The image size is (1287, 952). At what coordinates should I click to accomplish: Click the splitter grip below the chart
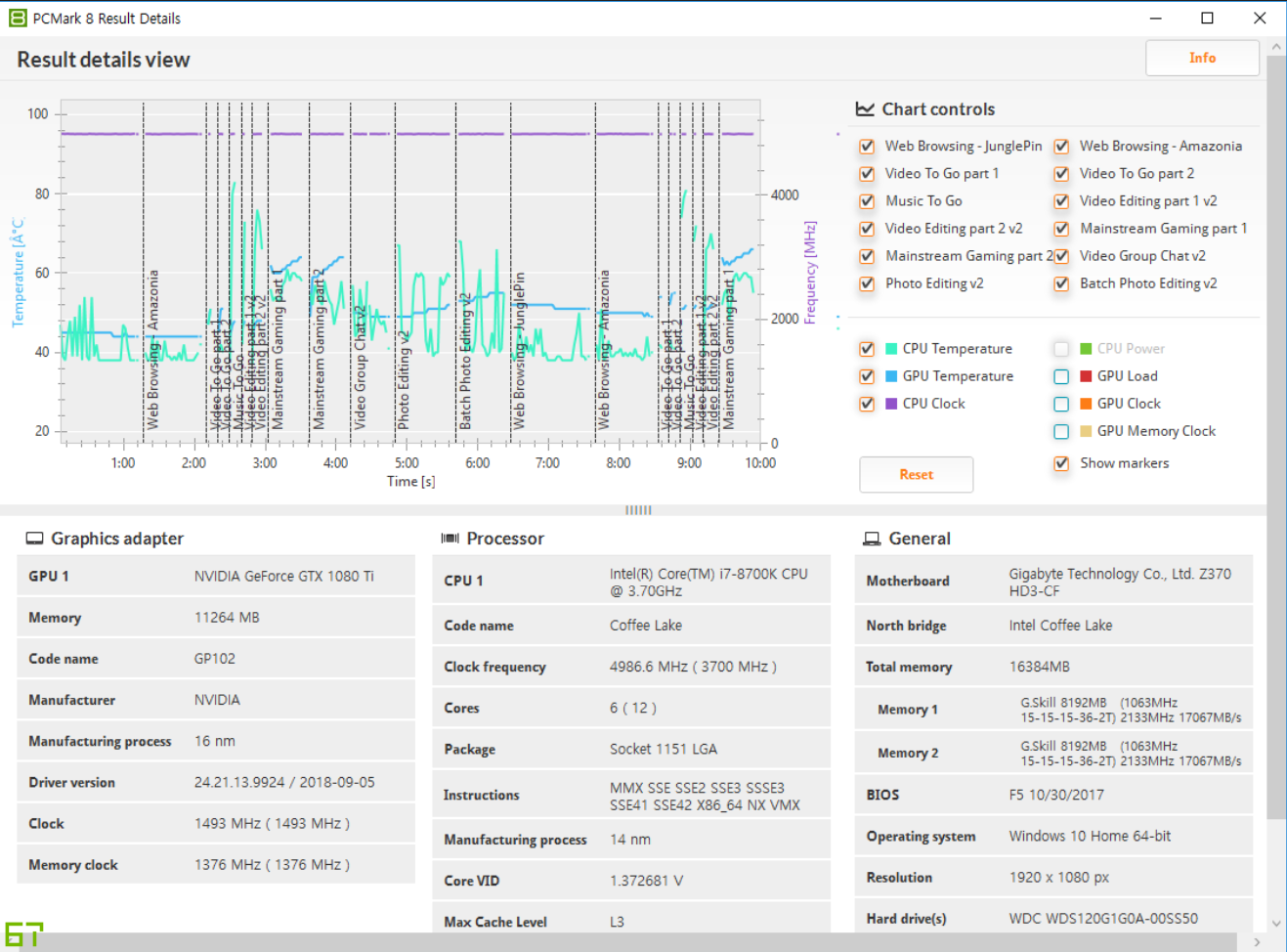(638, 509)
